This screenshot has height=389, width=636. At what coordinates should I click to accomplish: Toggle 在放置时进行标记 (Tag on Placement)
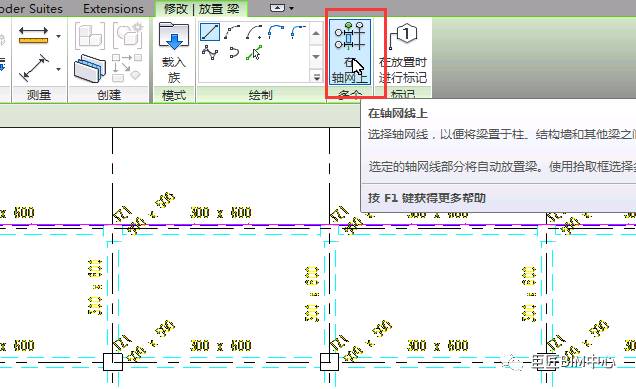click(x=403, y=52)
